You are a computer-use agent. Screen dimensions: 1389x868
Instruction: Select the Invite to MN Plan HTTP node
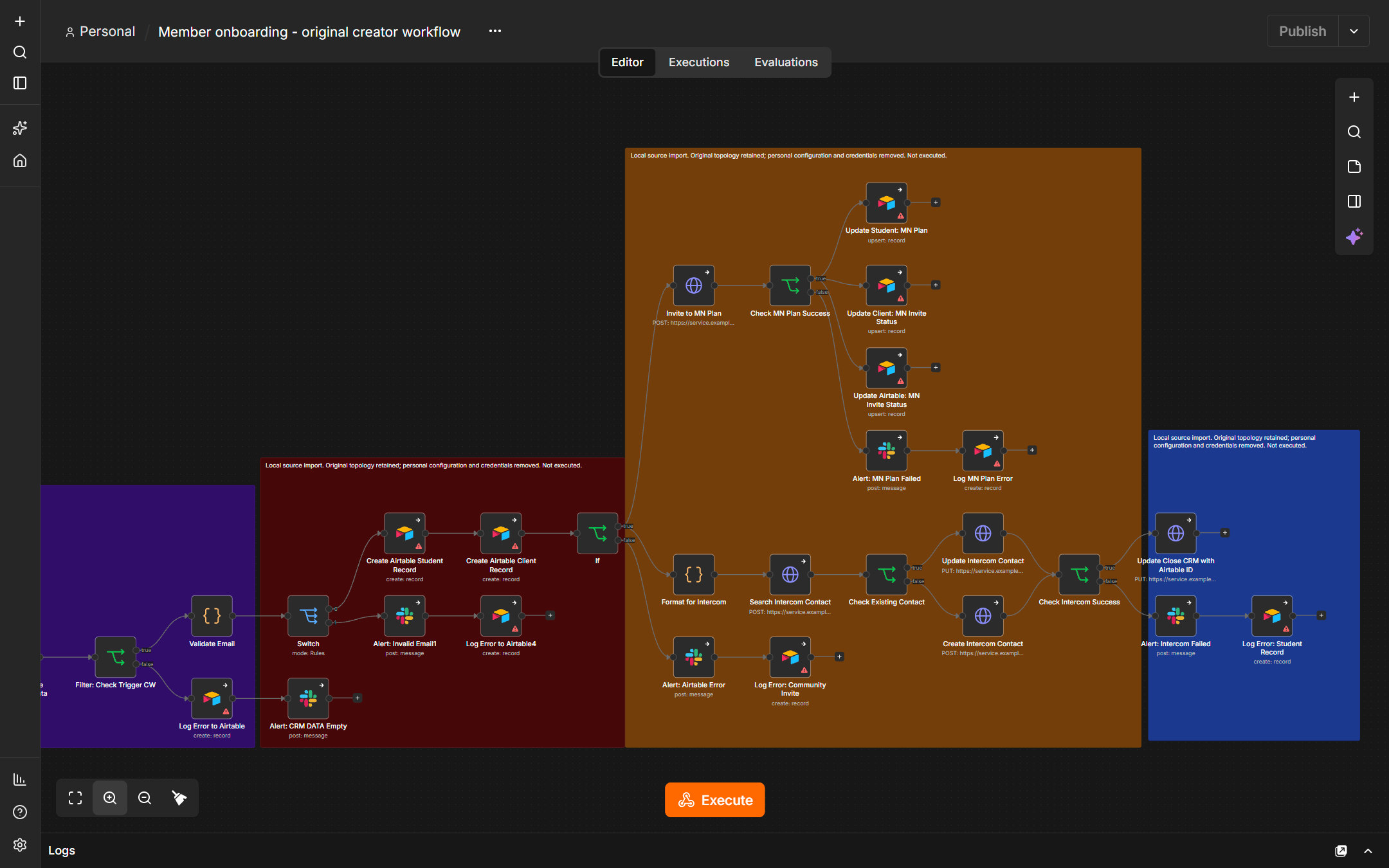pos(693,285)
